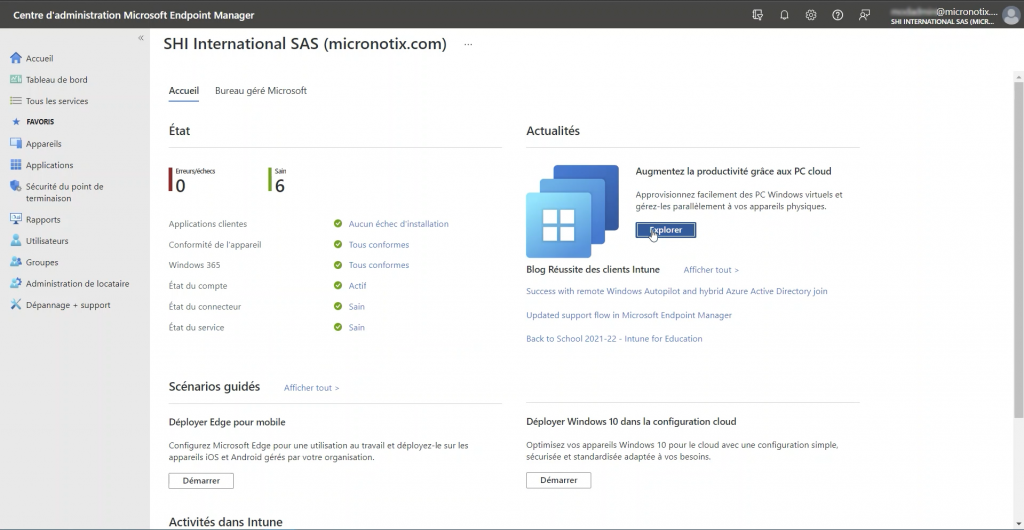
Task: Click the Favoris star icon
Action: [16, 122]
